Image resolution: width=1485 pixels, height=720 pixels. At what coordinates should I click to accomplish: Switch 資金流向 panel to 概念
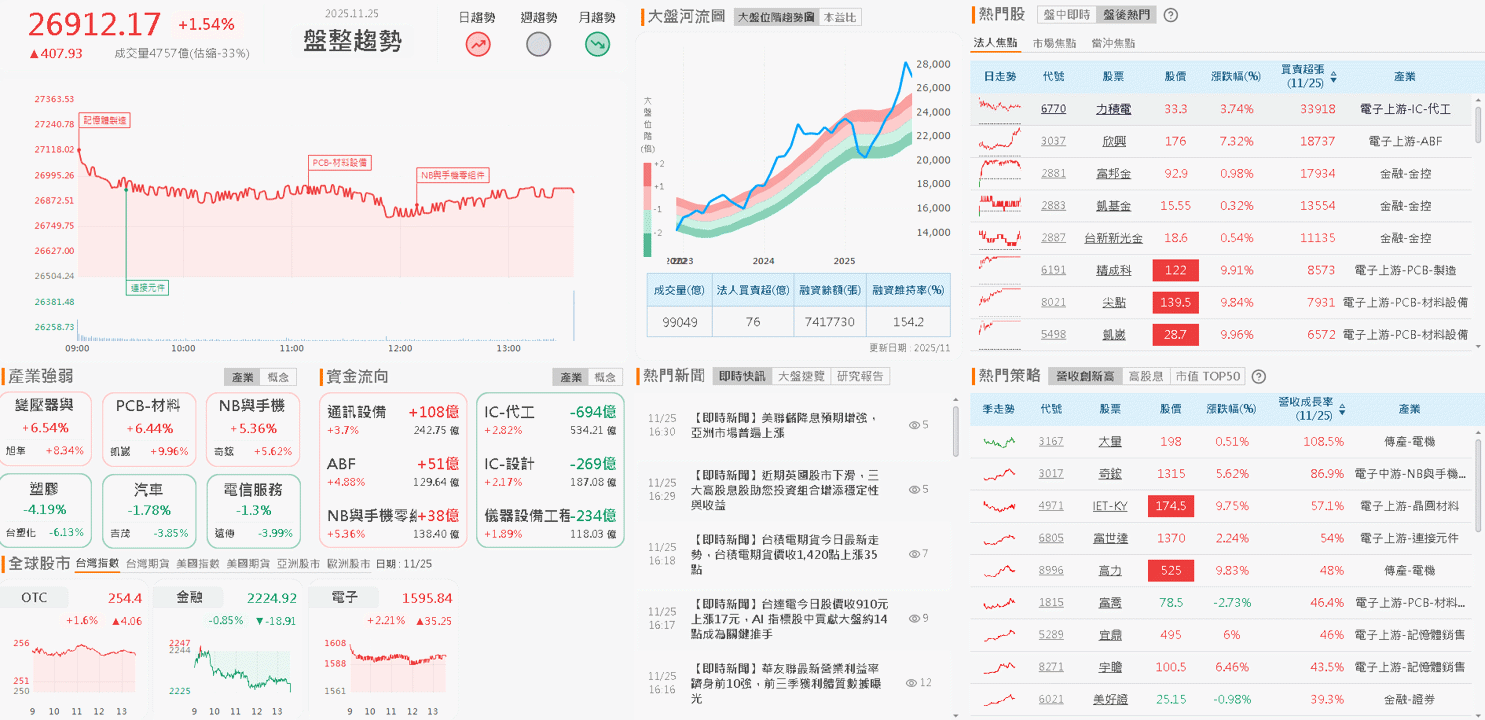(605, 377)
